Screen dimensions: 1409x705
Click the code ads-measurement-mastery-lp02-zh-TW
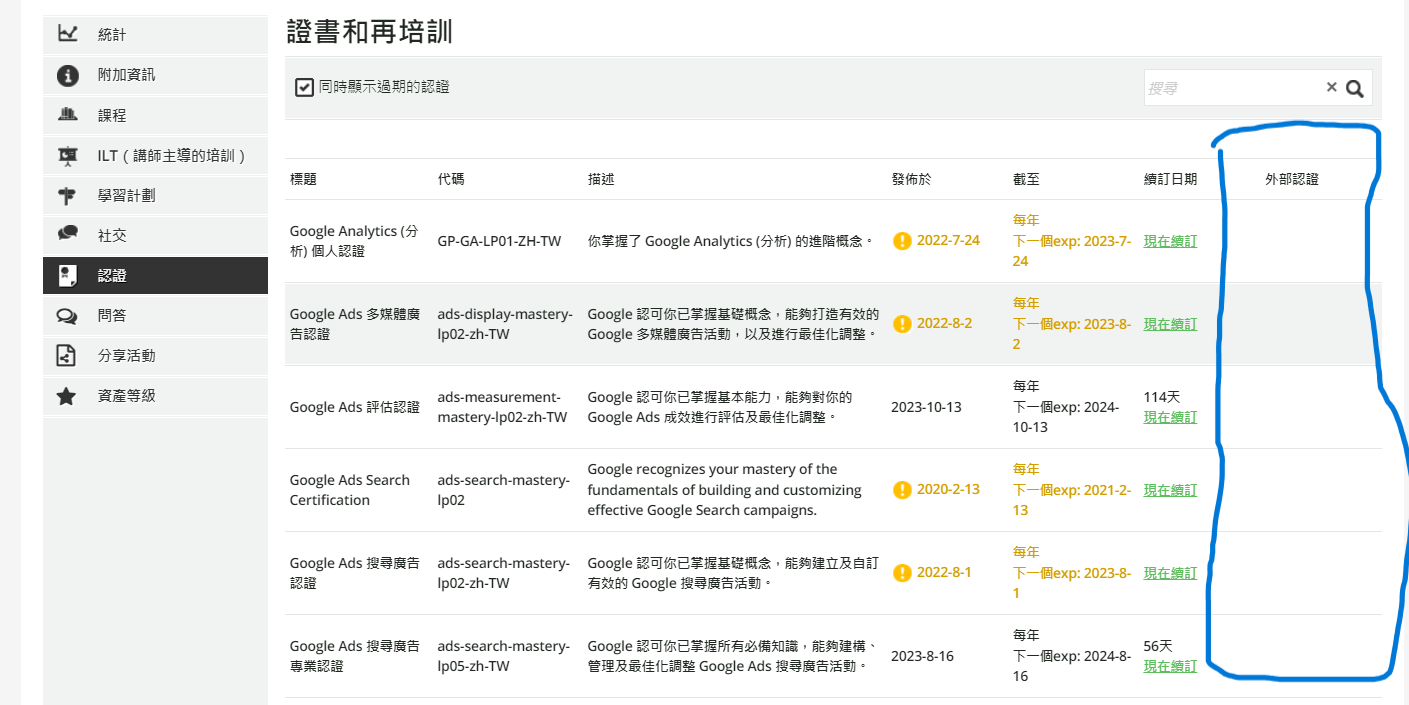click(x=502, y=407)
